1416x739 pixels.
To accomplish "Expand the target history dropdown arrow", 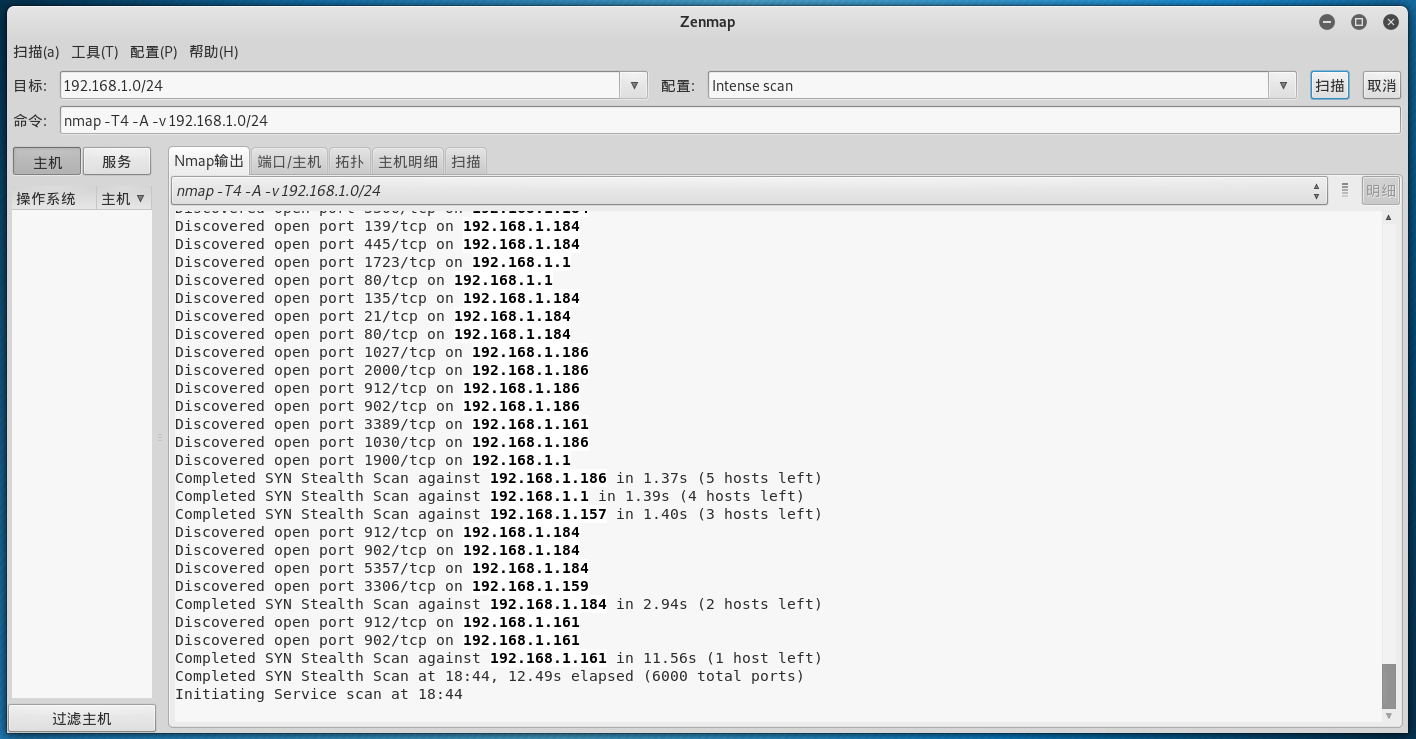I will (634, 86).
